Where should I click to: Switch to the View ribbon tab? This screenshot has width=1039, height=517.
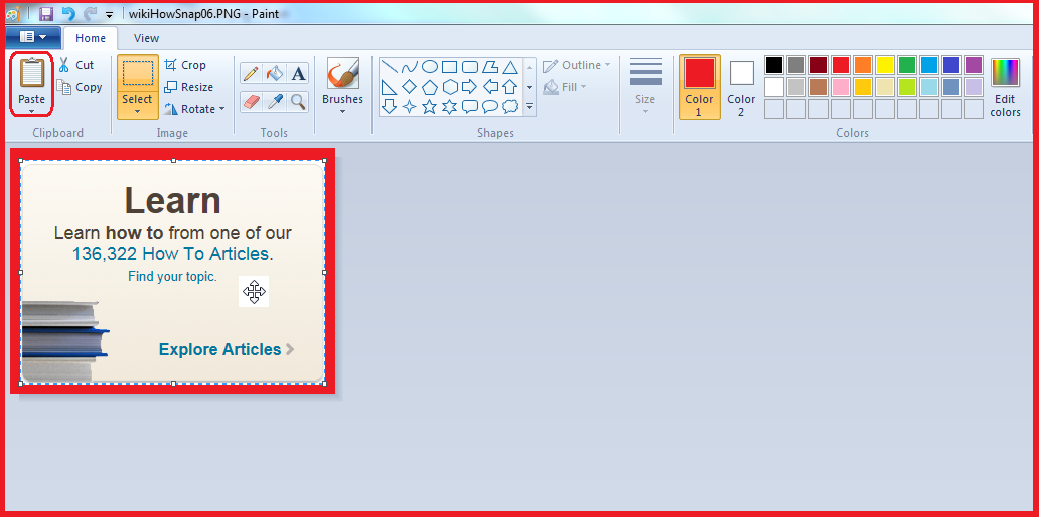tap(146, 38)
